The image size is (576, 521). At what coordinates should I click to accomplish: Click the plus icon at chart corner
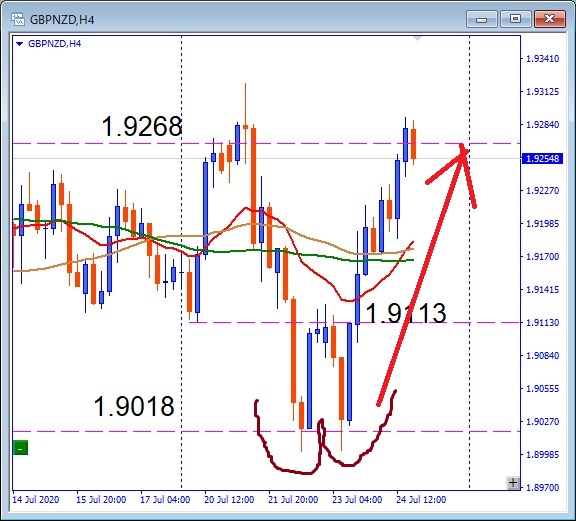513,482
